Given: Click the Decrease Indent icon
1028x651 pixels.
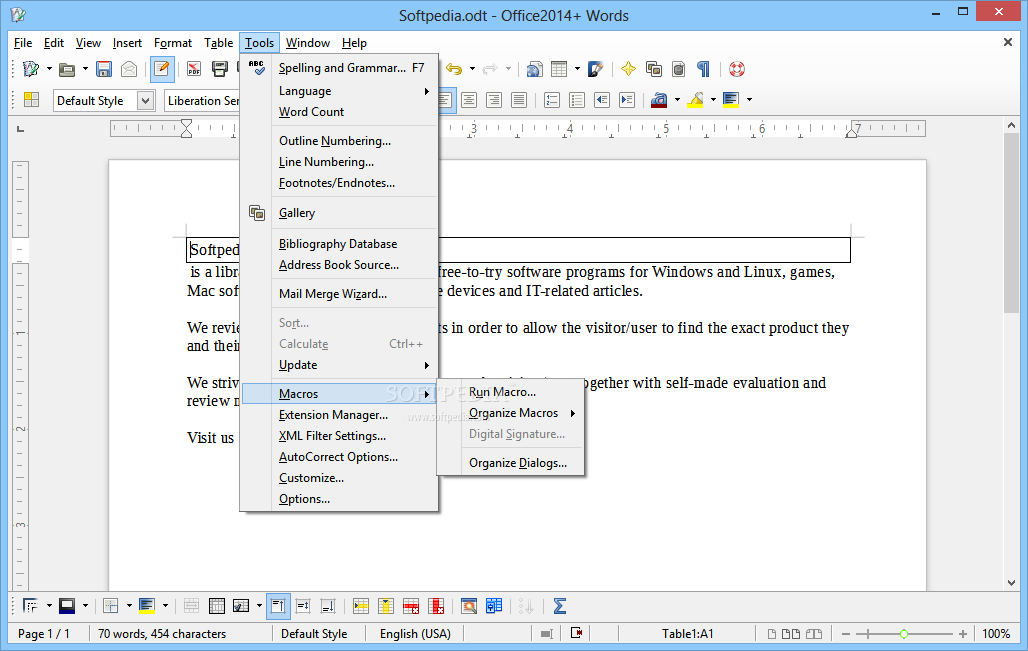Looking at the screenshot, I should point(602,100).
